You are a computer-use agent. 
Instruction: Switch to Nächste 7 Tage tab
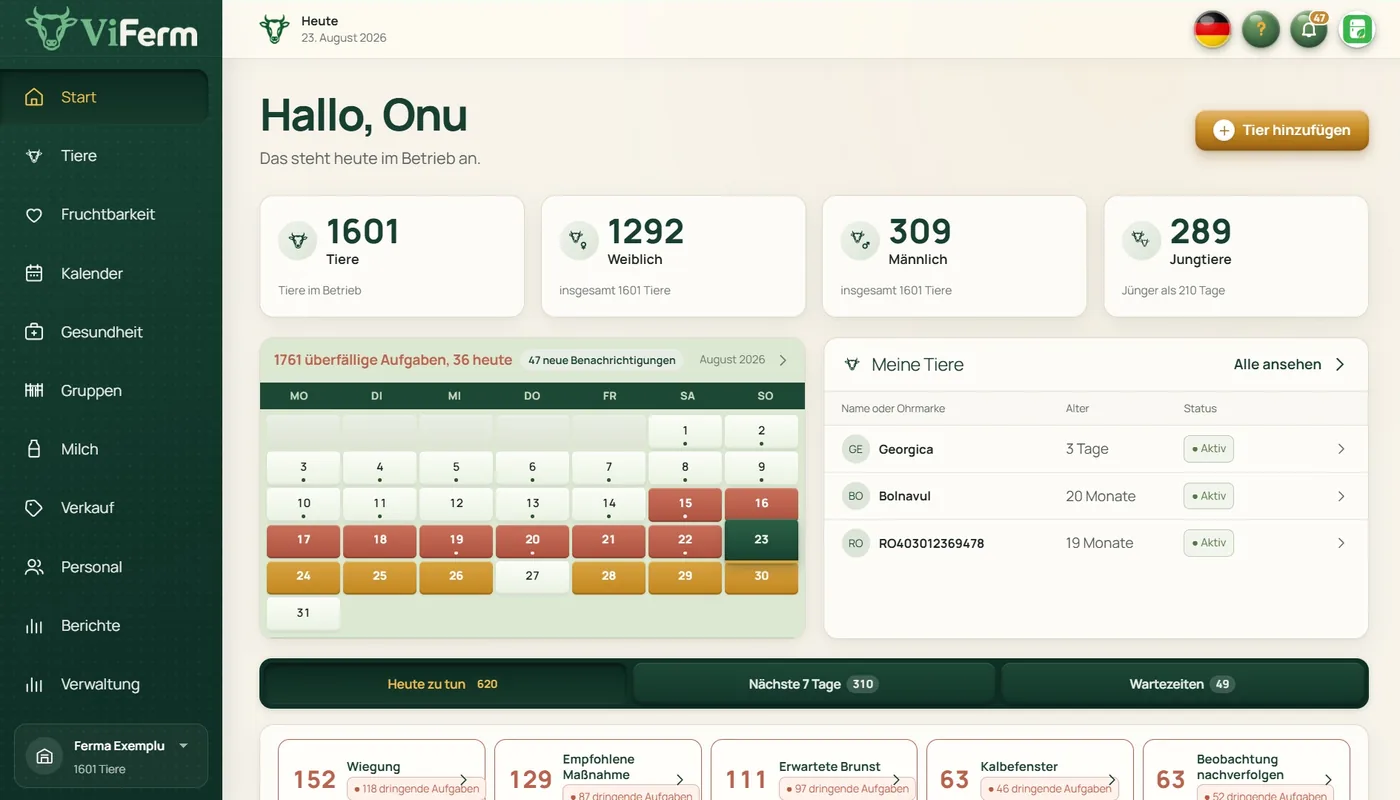(813, 684)
